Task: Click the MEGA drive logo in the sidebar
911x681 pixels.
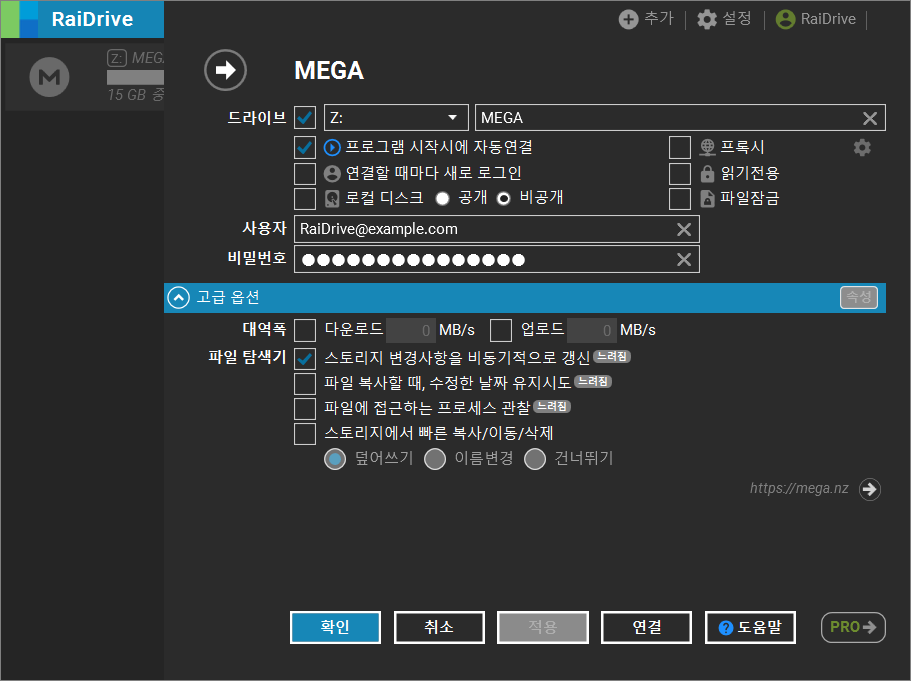Action: coord(49,77)
